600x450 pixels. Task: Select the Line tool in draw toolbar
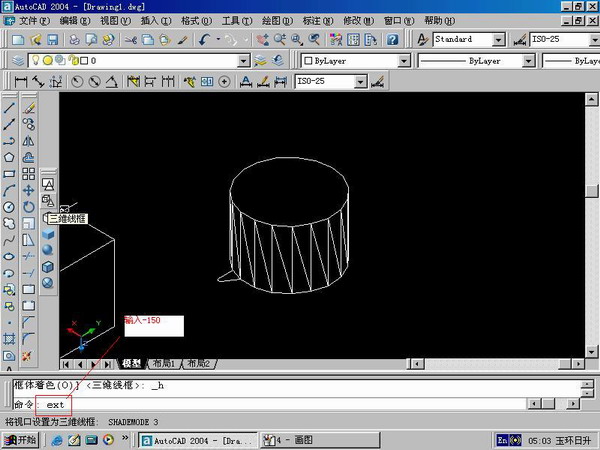coord(9,107)
